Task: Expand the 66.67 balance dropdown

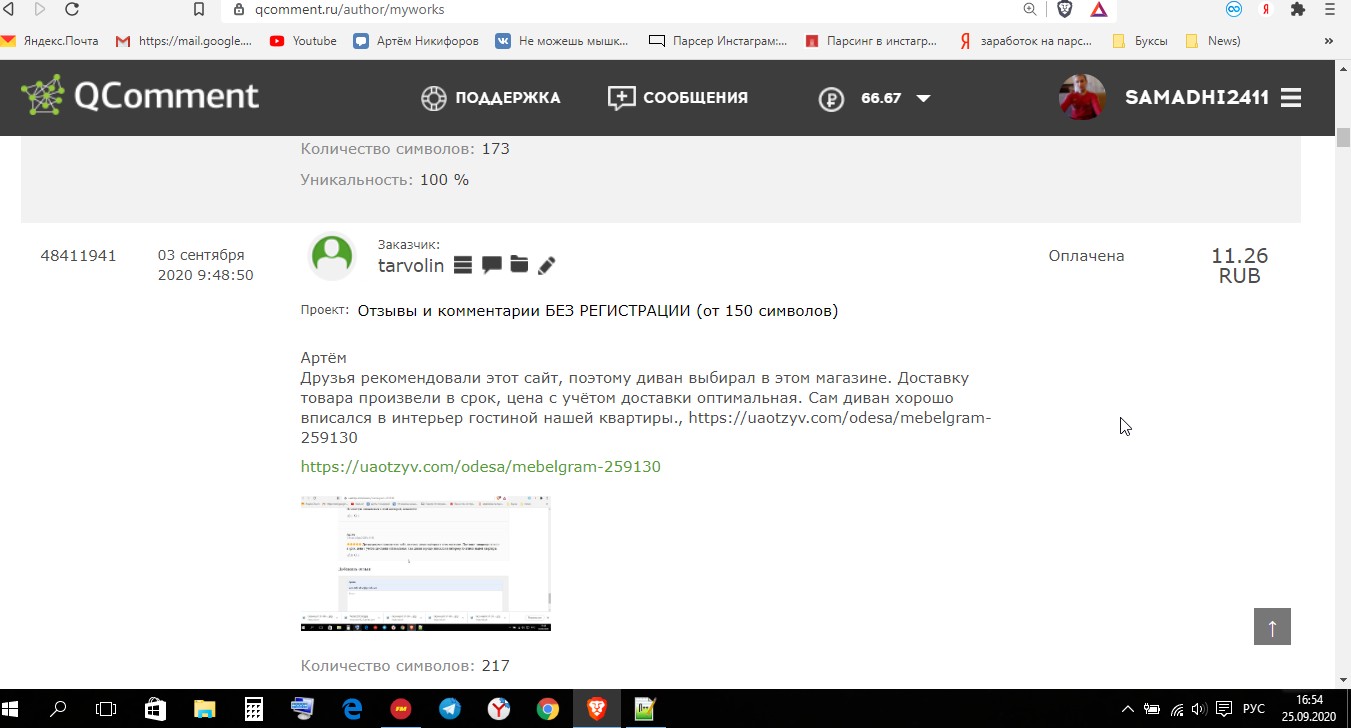Action: point(923,98)
